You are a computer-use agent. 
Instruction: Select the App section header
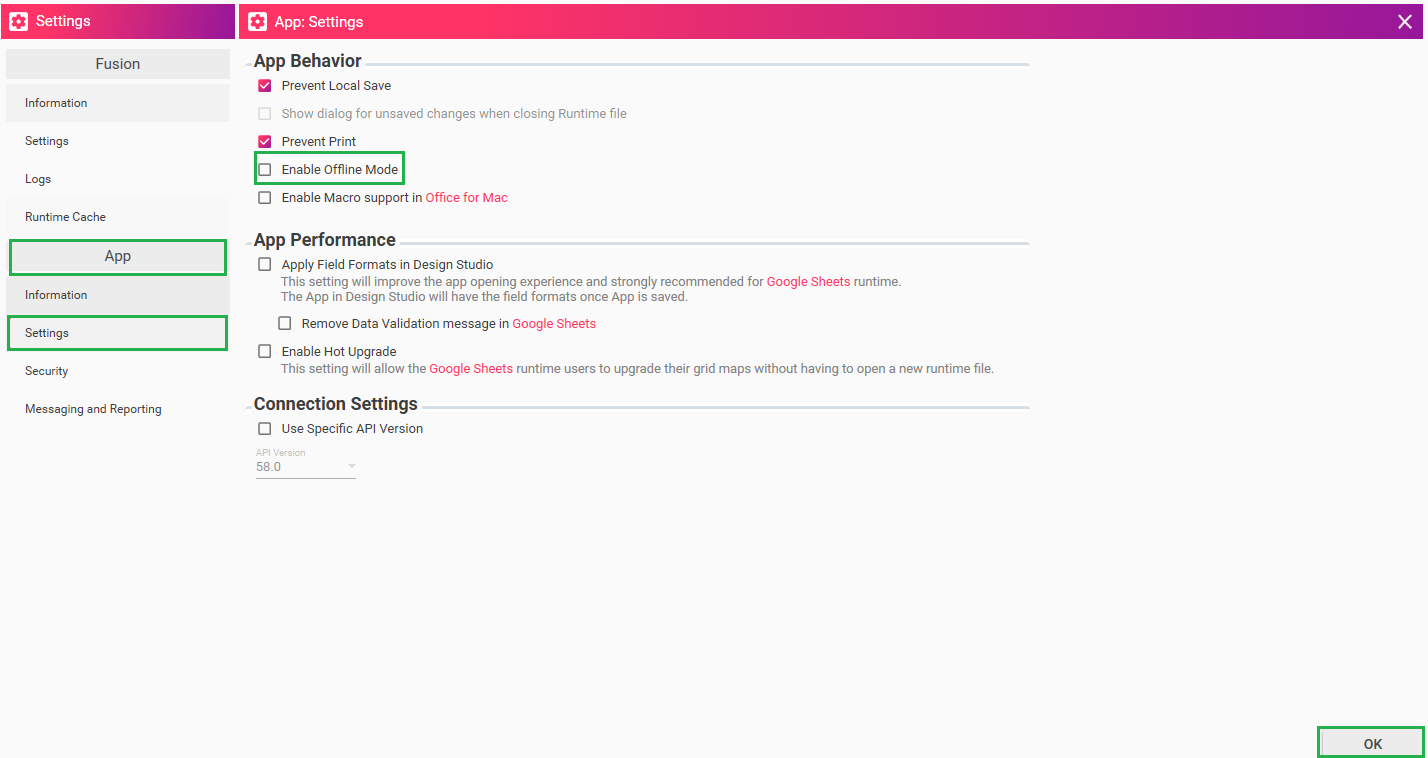click(x=118, y=257)
